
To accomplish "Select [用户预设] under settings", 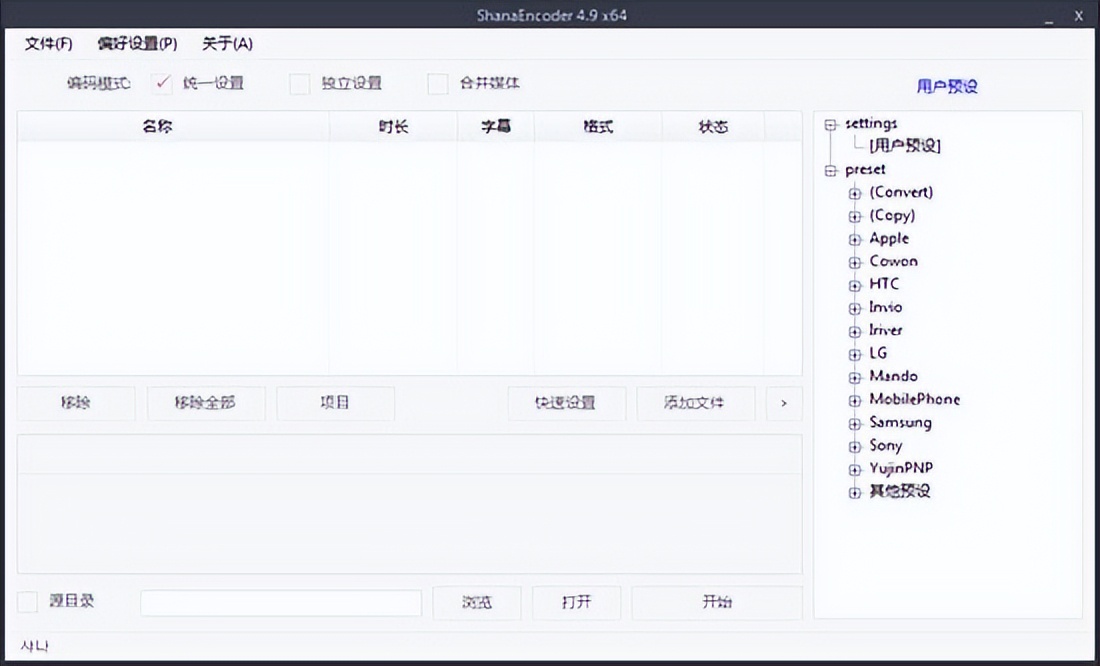I will pyautogui.click(x=905, y=146).
